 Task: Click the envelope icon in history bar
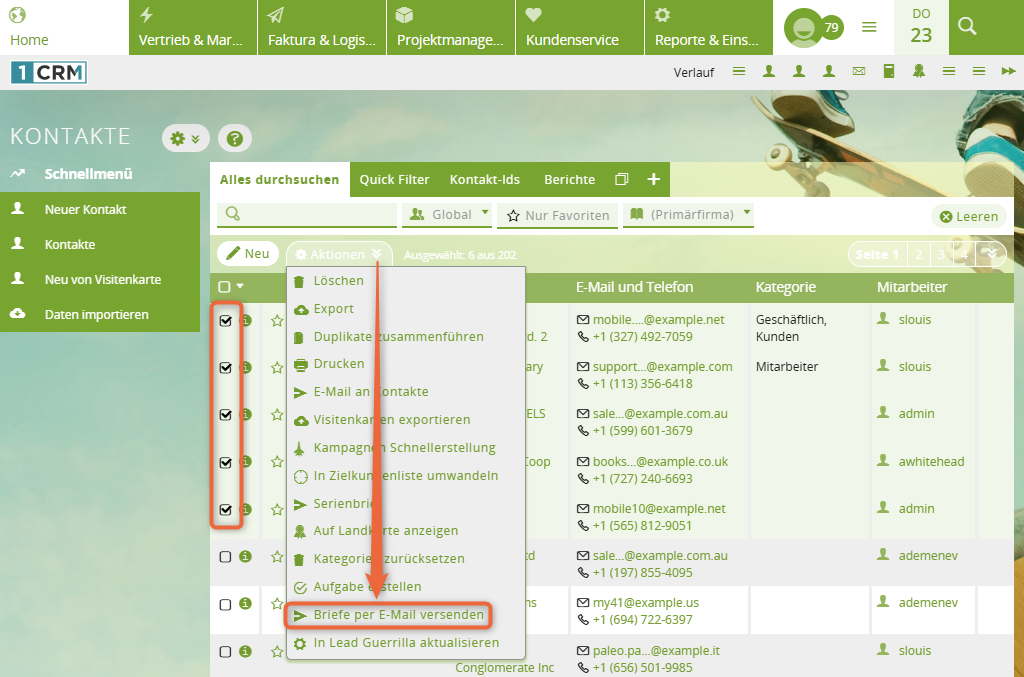coord(858,71)
